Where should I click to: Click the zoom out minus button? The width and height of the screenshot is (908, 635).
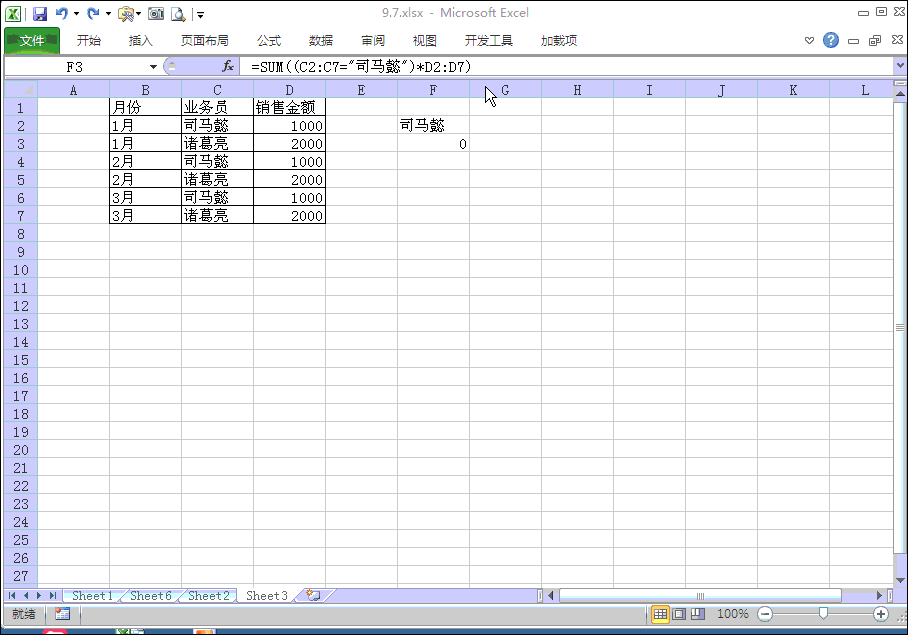(765, 614)
